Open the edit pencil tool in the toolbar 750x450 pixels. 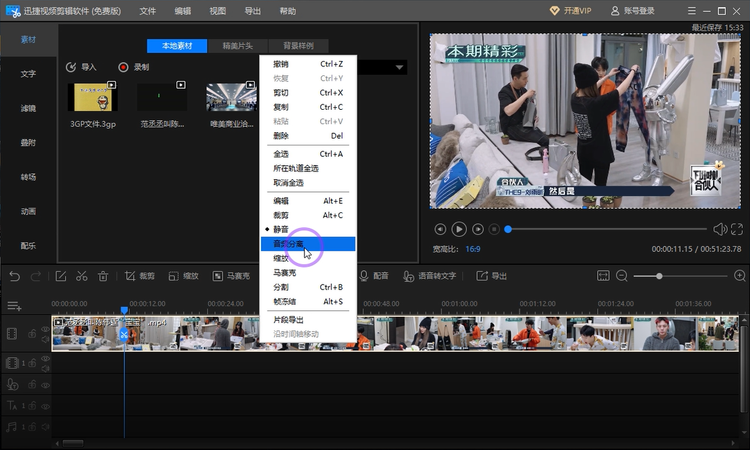[61, 276]
